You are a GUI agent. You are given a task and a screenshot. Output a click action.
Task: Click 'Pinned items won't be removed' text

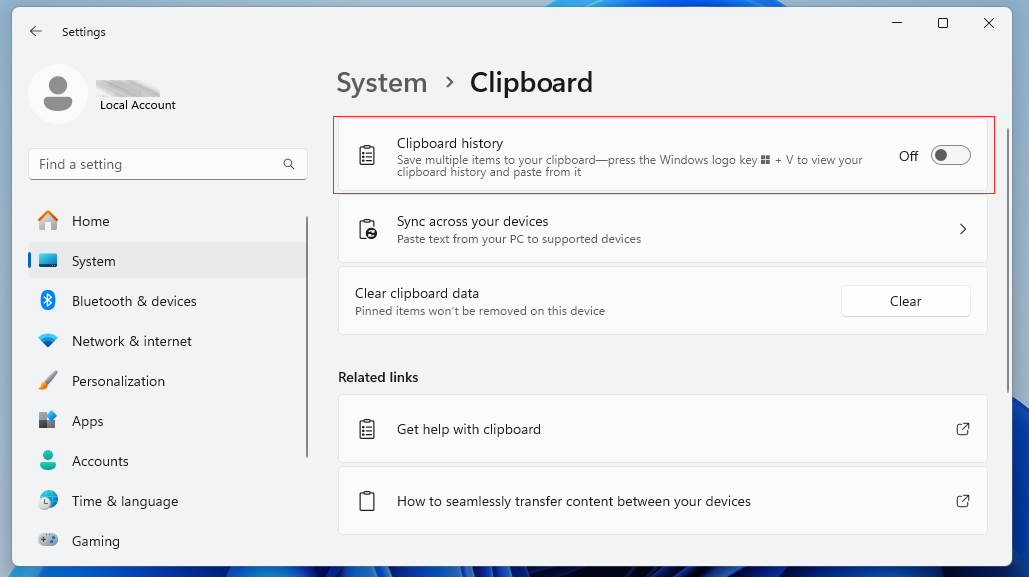click(480, 311)
